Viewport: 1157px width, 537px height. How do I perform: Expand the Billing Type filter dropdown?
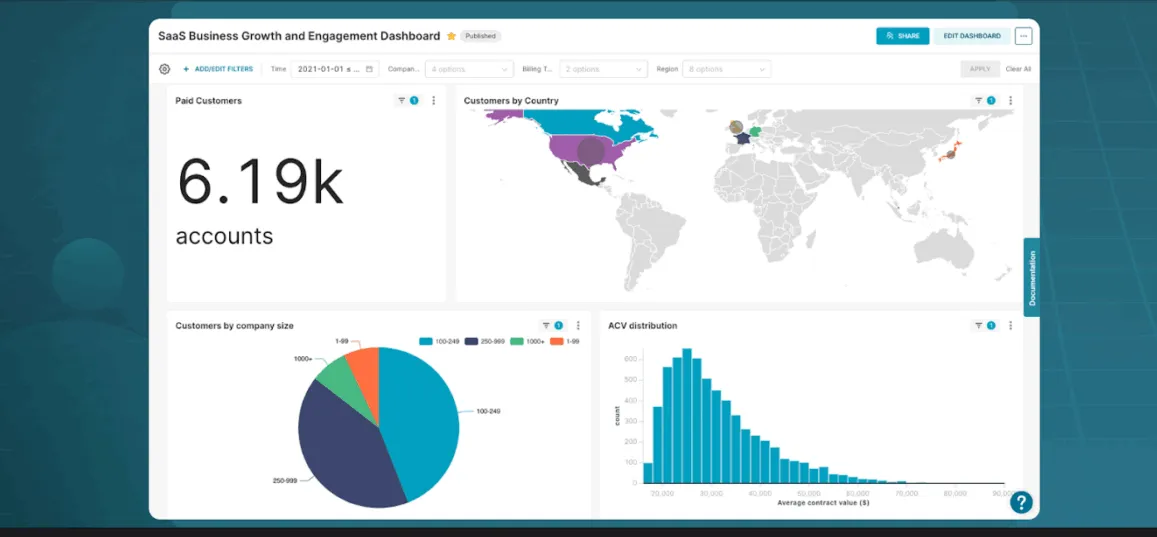[x=604, y=69]
